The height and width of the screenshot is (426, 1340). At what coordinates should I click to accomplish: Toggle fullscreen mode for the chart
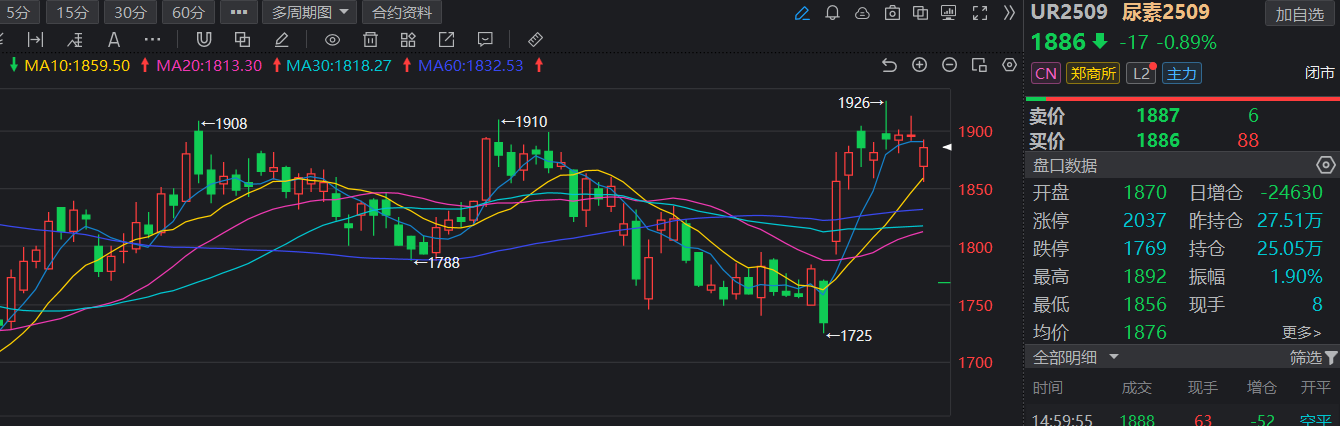981,13
